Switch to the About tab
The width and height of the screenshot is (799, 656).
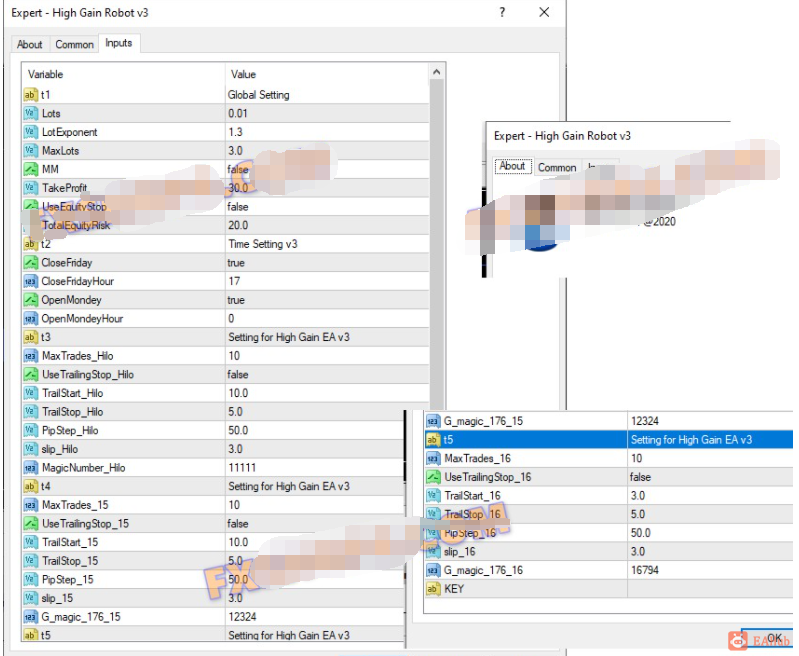30,44
